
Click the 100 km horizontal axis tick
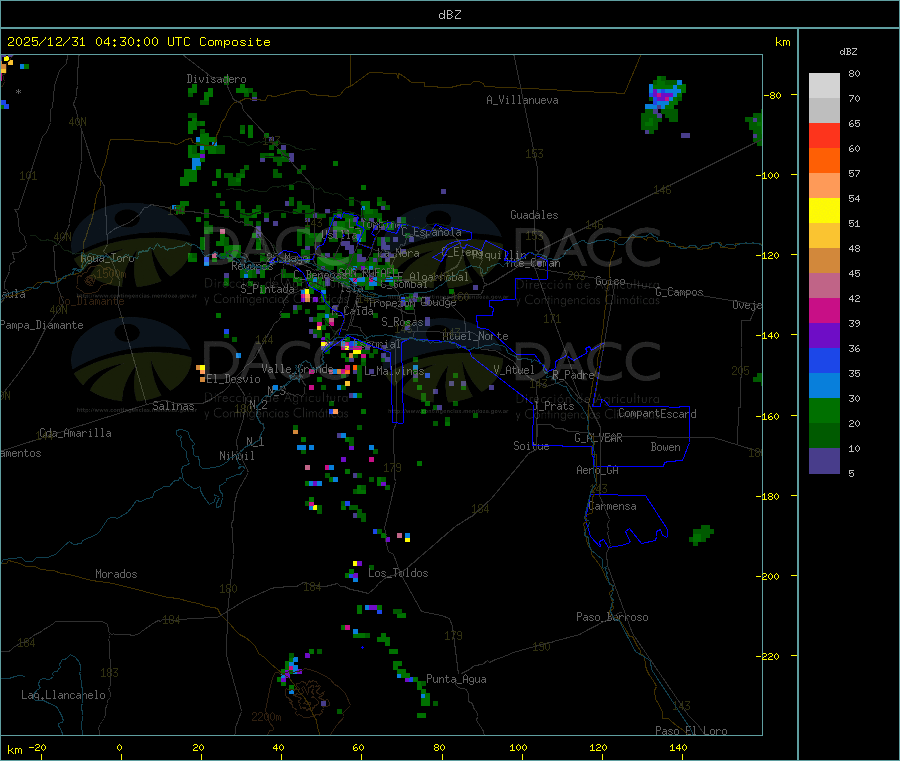tap(518, 747)
